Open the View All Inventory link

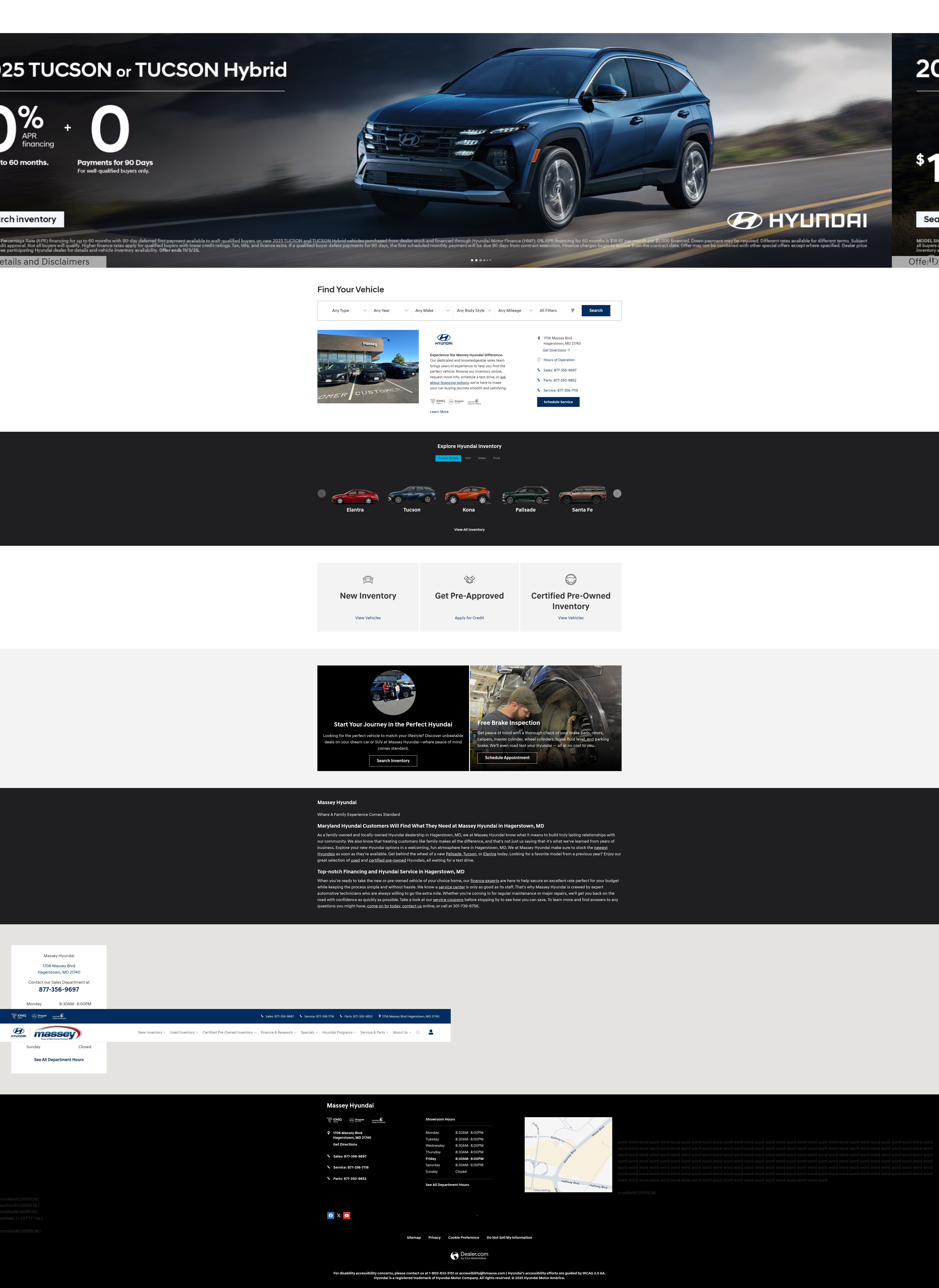[469, 530]
